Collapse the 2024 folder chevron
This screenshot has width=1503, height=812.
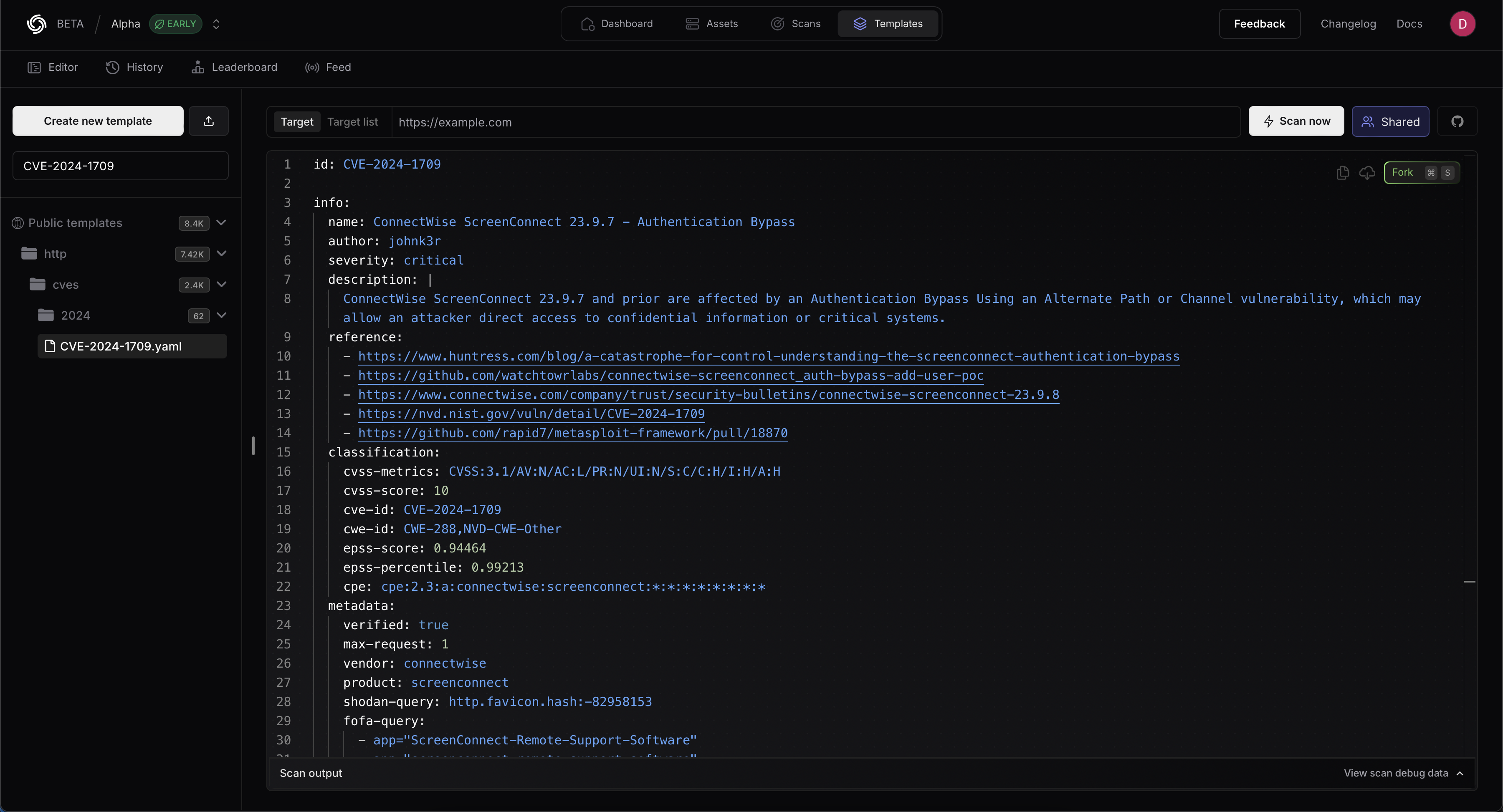[x=221, y=315]
